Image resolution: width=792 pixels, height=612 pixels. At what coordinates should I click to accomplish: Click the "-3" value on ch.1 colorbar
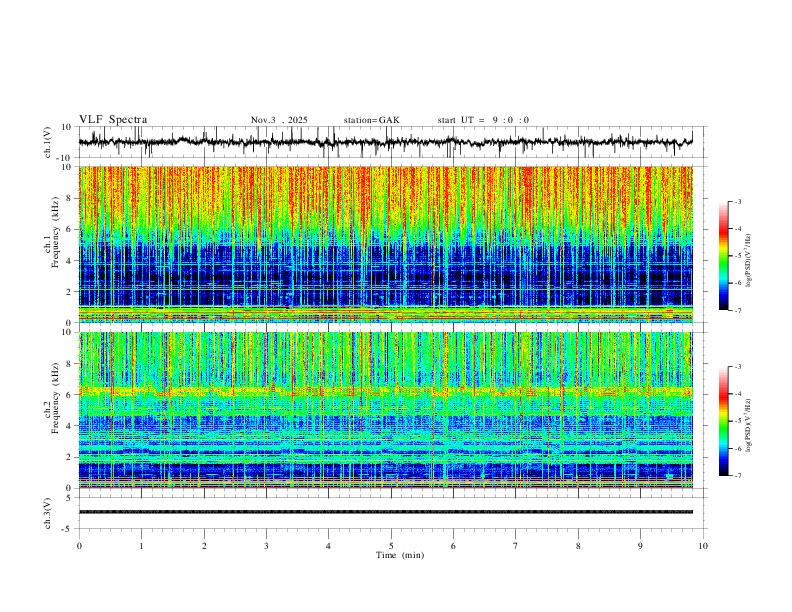[737, 201]
